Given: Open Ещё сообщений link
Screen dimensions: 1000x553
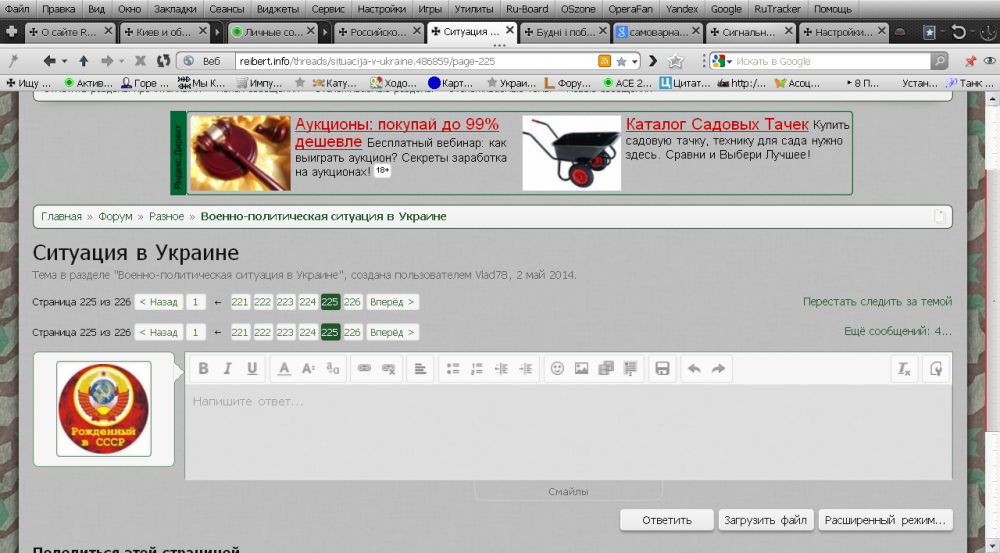Looking at the screenshot, I should (897, 331).
